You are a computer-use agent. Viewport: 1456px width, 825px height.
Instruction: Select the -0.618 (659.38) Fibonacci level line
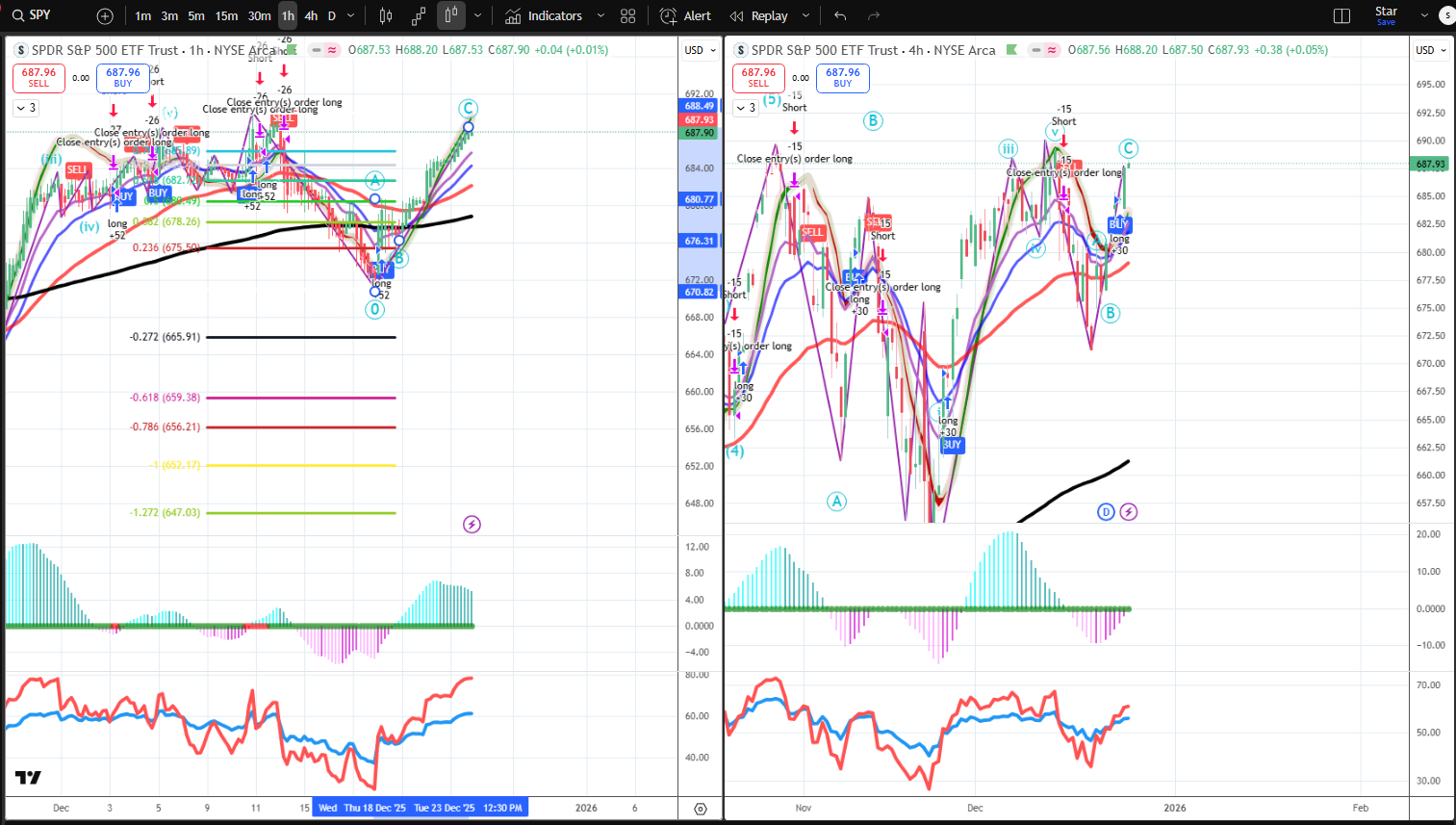[x=300, y=398]
